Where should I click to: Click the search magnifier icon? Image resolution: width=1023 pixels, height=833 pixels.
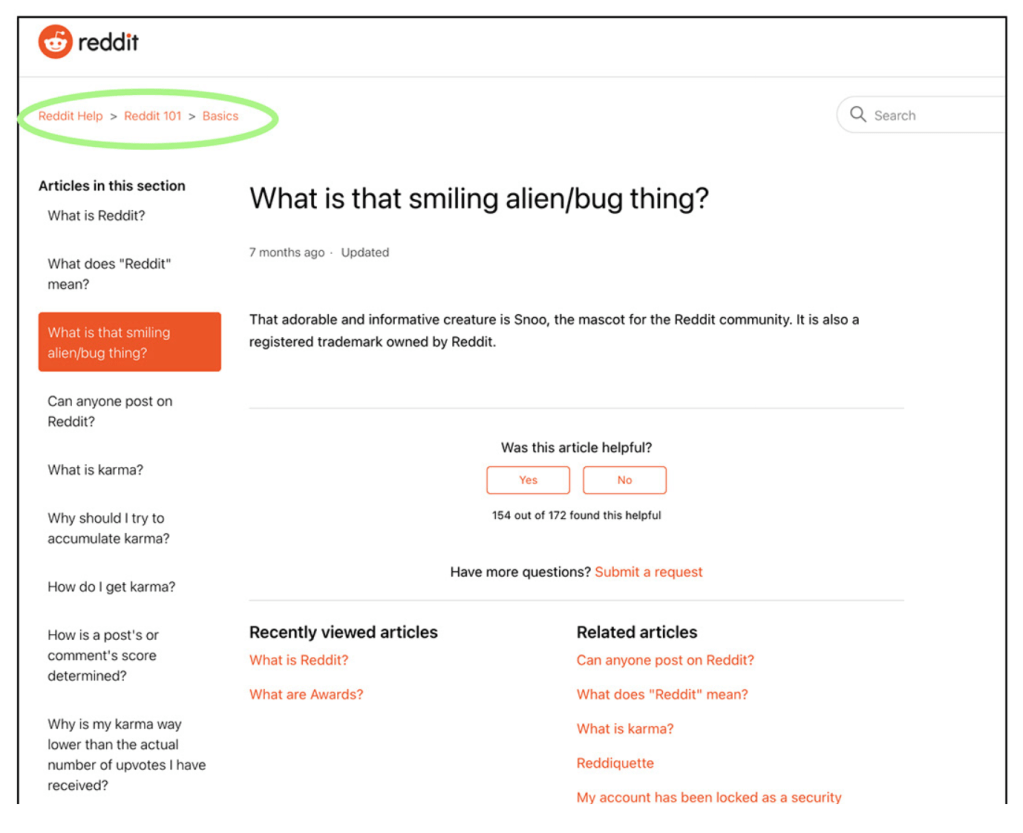(x=858, y=115)
